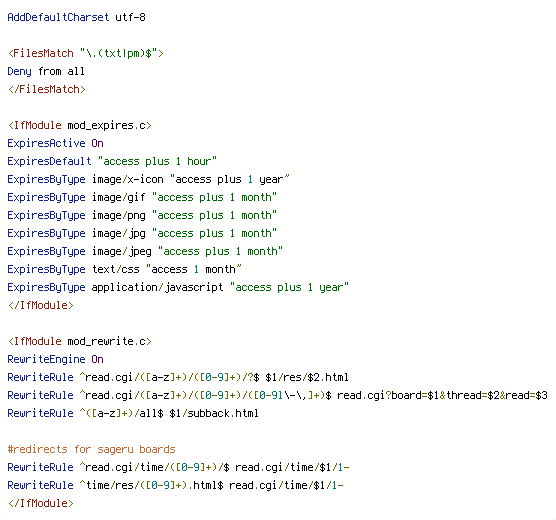Click the image/gif ExpiresByType line

[142, 197]
